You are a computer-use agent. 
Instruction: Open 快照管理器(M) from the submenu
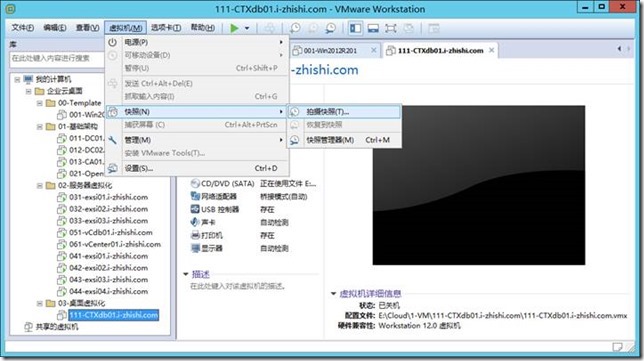coord(344,140)
